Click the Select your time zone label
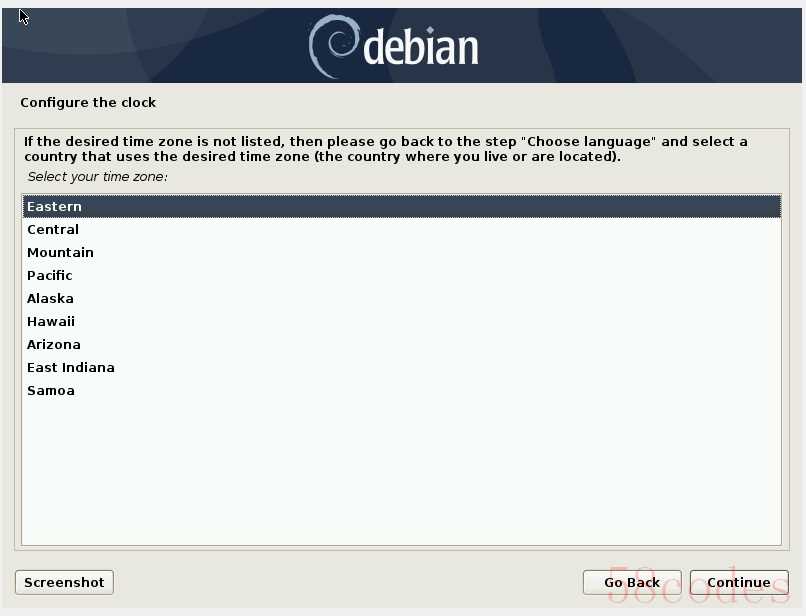 (97, 177)
